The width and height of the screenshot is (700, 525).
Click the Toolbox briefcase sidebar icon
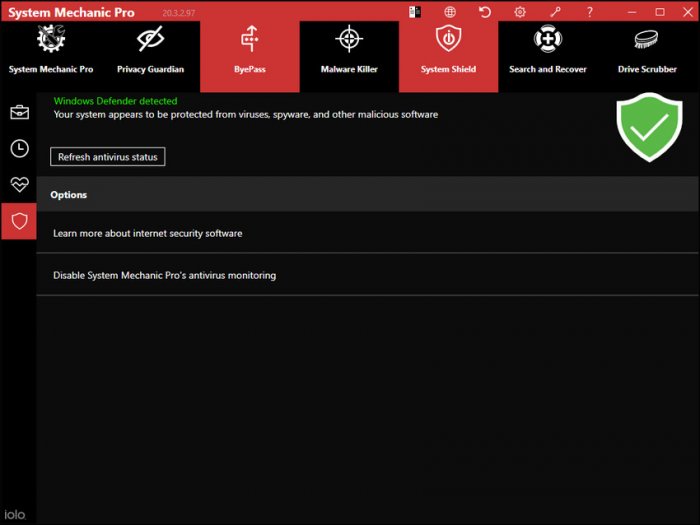point(20,112)
